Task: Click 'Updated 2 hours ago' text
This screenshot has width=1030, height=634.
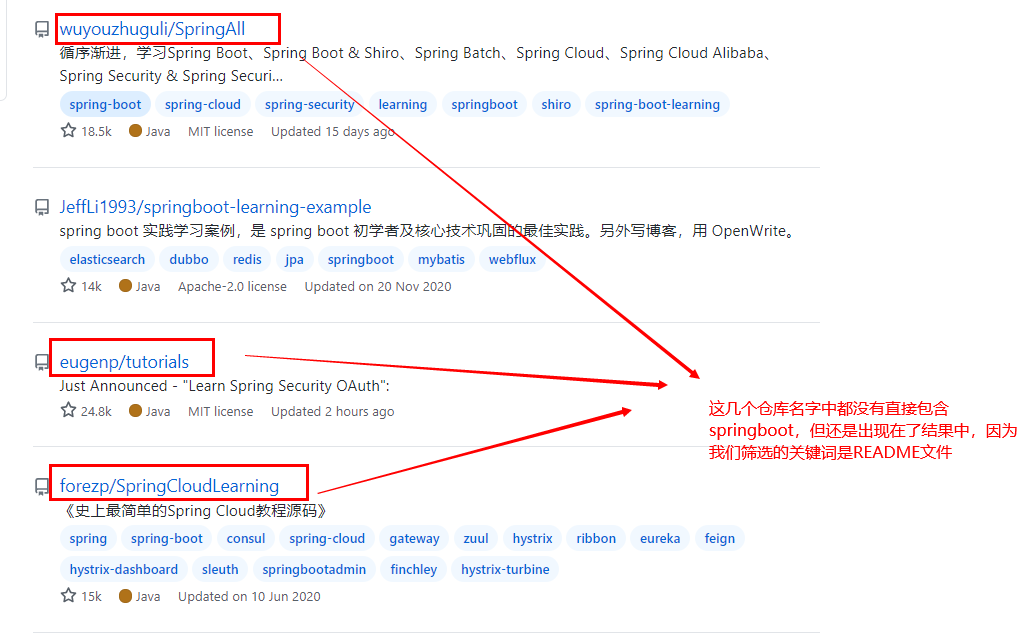Action: point(333,411)
